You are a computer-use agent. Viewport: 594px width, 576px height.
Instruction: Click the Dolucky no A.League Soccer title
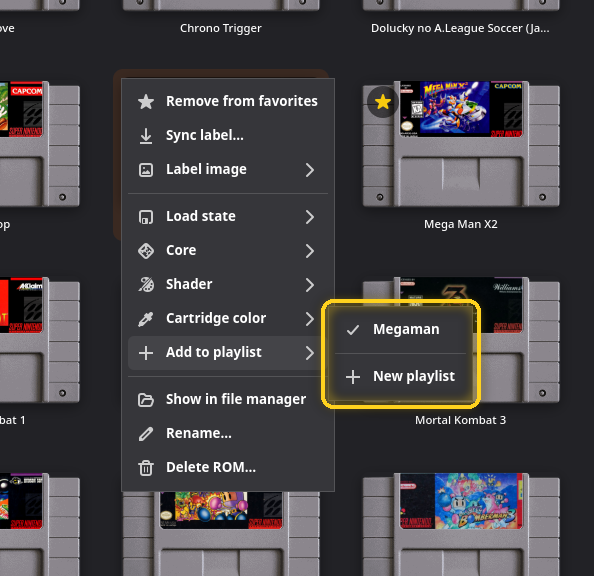(x=460, y=28)
